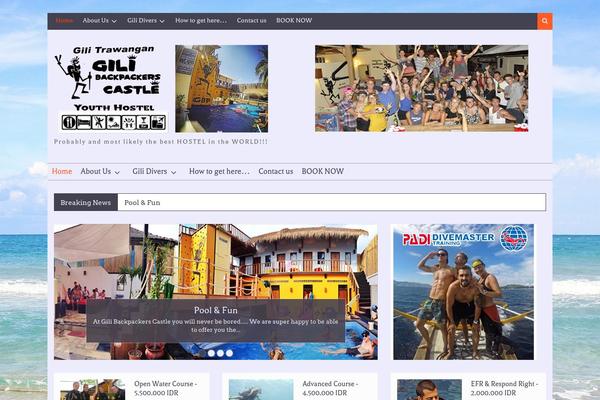
Task: Select Contact us in the lower navigation
Action: [x=276, y=171]
